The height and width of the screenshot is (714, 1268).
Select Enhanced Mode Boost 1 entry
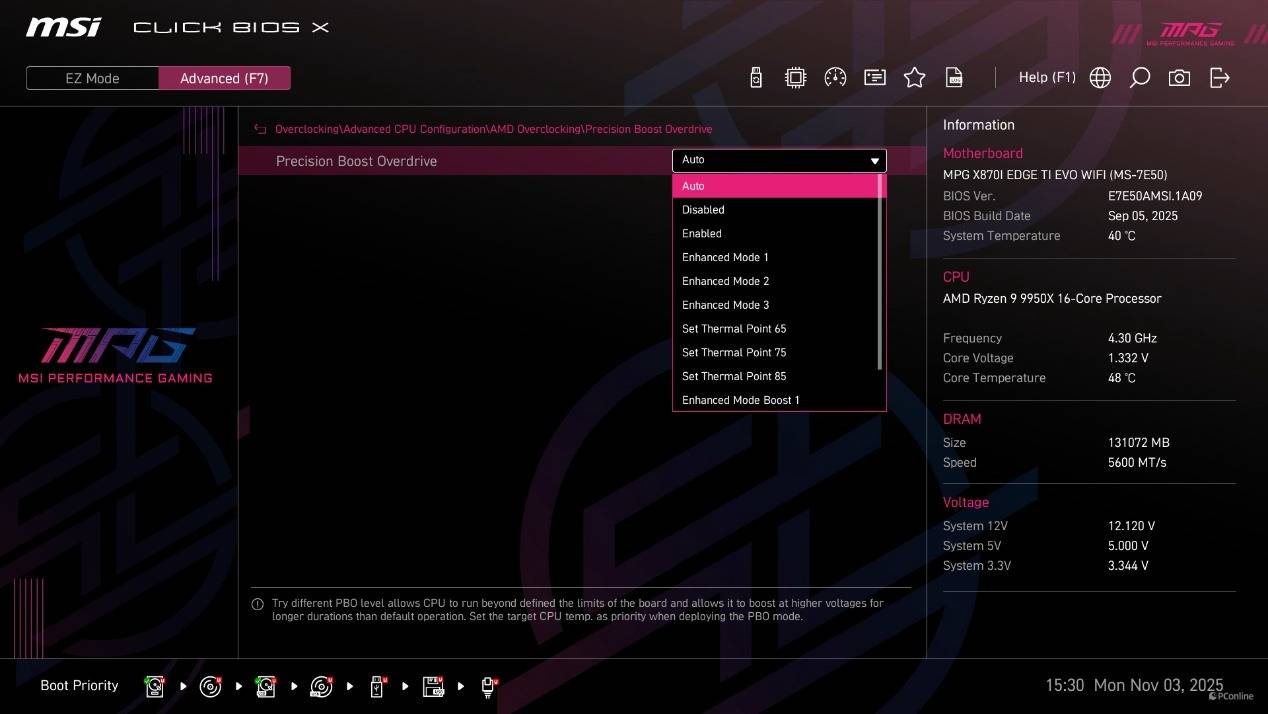click(740, 400)
